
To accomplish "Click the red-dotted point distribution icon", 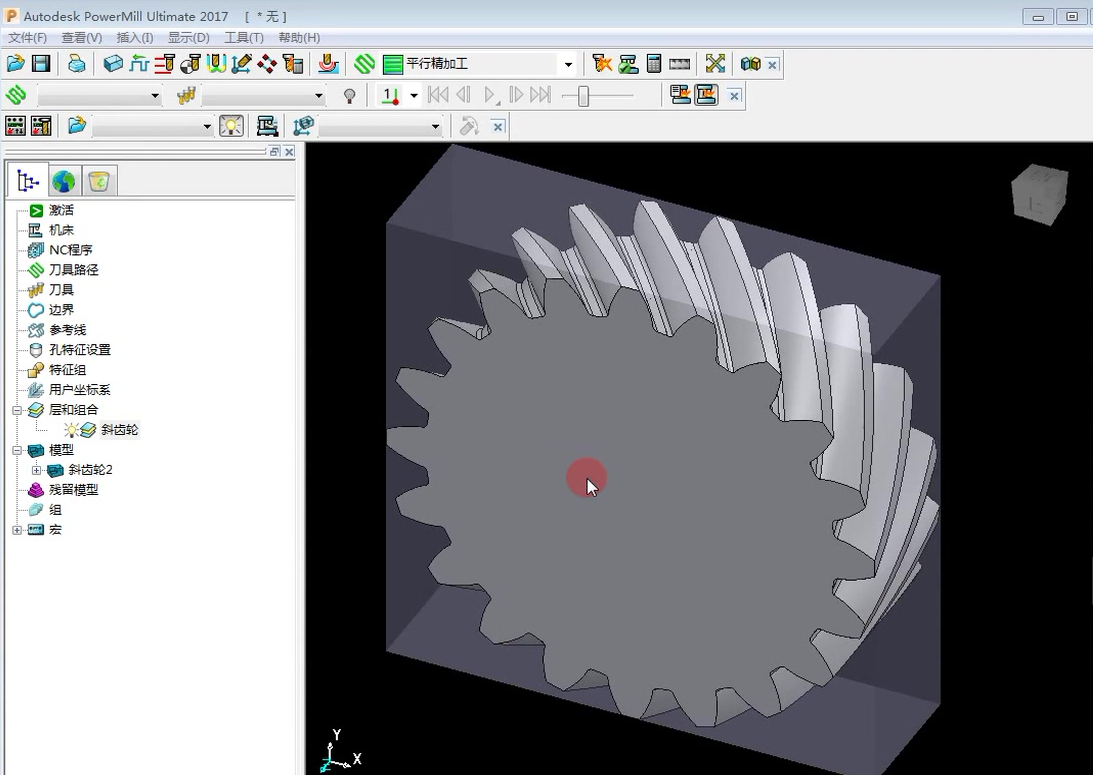I will pyautogui.click(x=267, y=64).
